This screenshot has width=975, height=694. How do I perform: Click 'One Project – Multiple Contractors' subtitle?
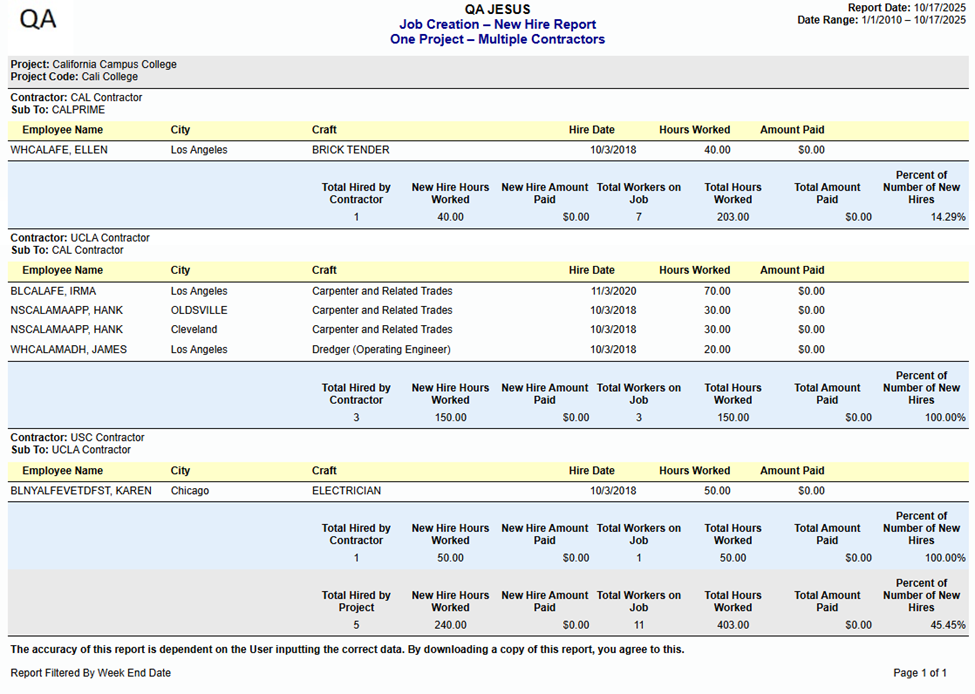point(497,39)
